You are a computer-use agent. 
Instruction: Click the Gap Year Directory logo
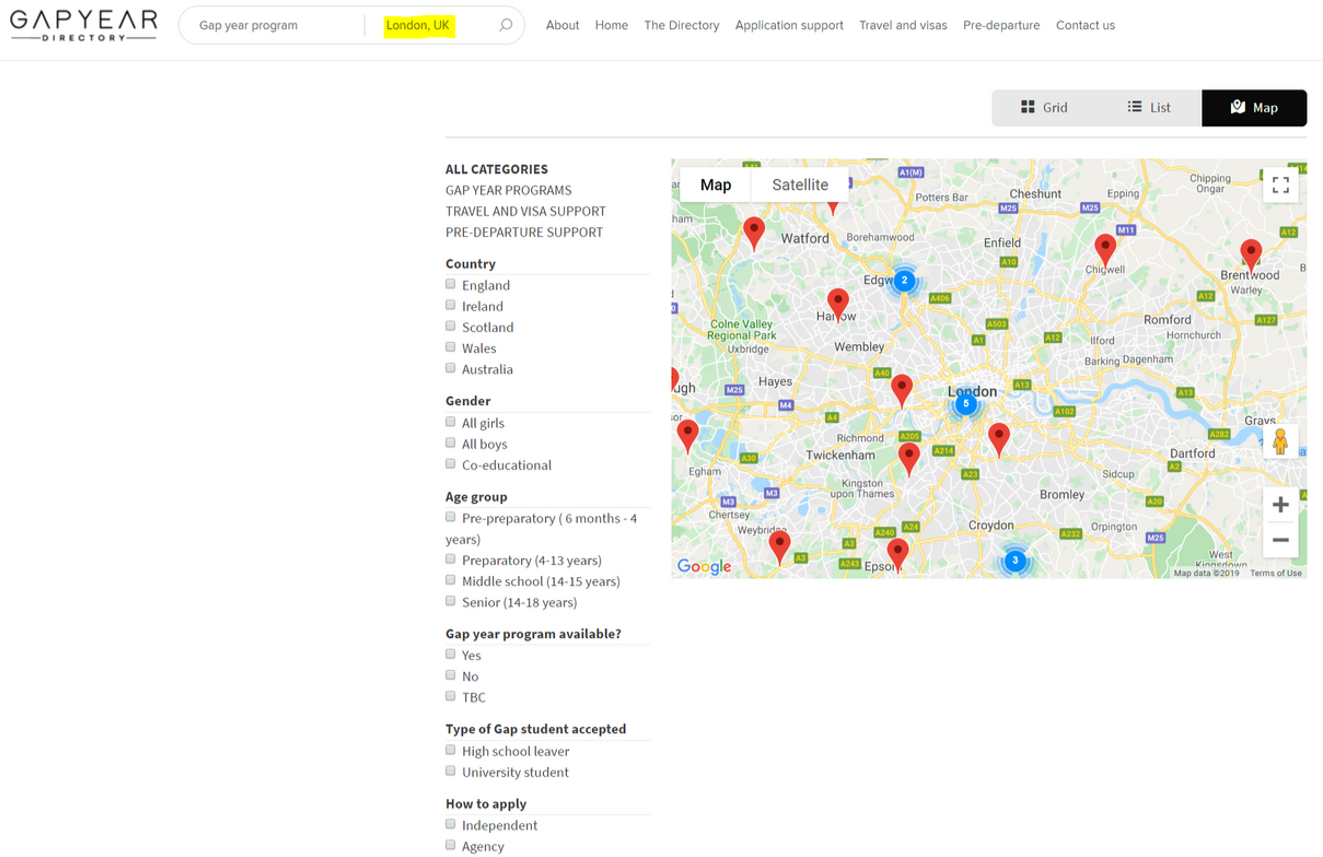click(83, 26)
